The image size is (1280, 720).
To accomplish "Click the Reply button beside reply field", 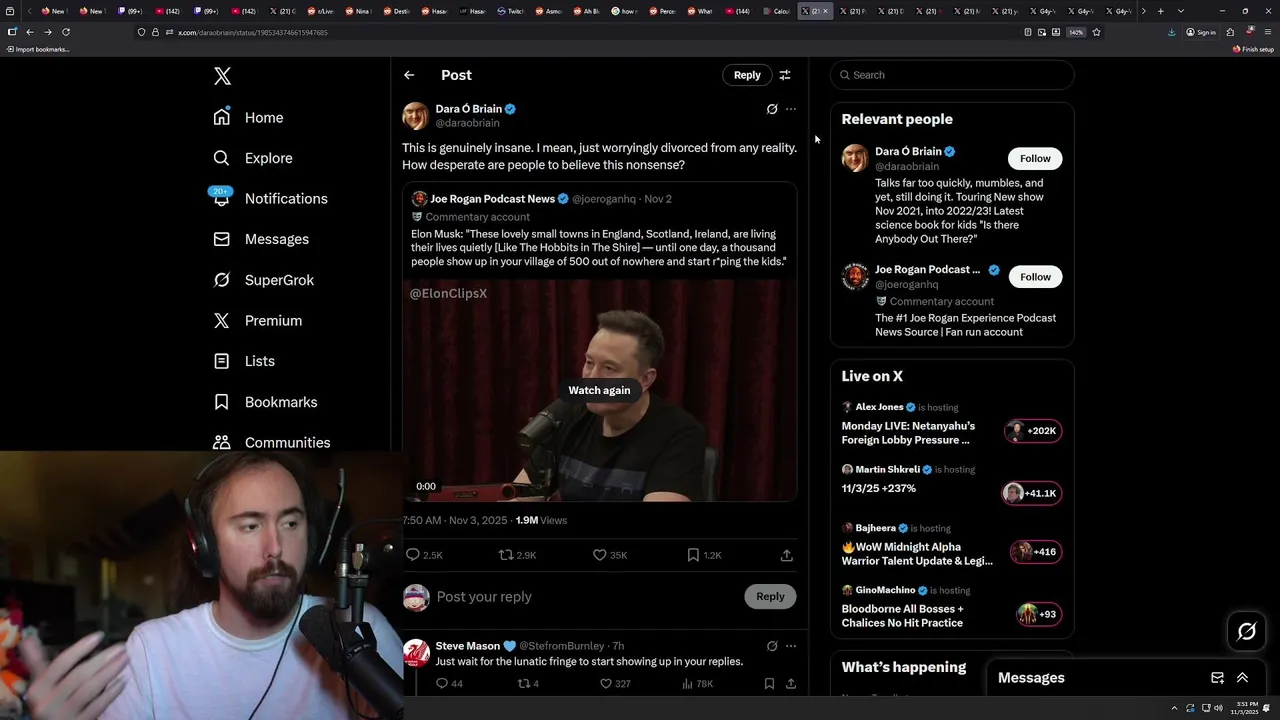I will pyautogui.click(x=770, y=596).
